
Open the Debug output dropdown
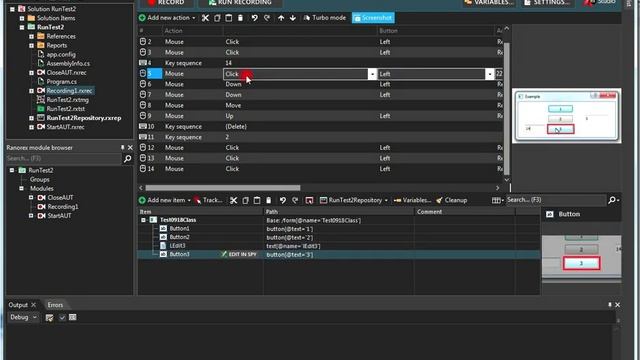click(x=24, y=317)
